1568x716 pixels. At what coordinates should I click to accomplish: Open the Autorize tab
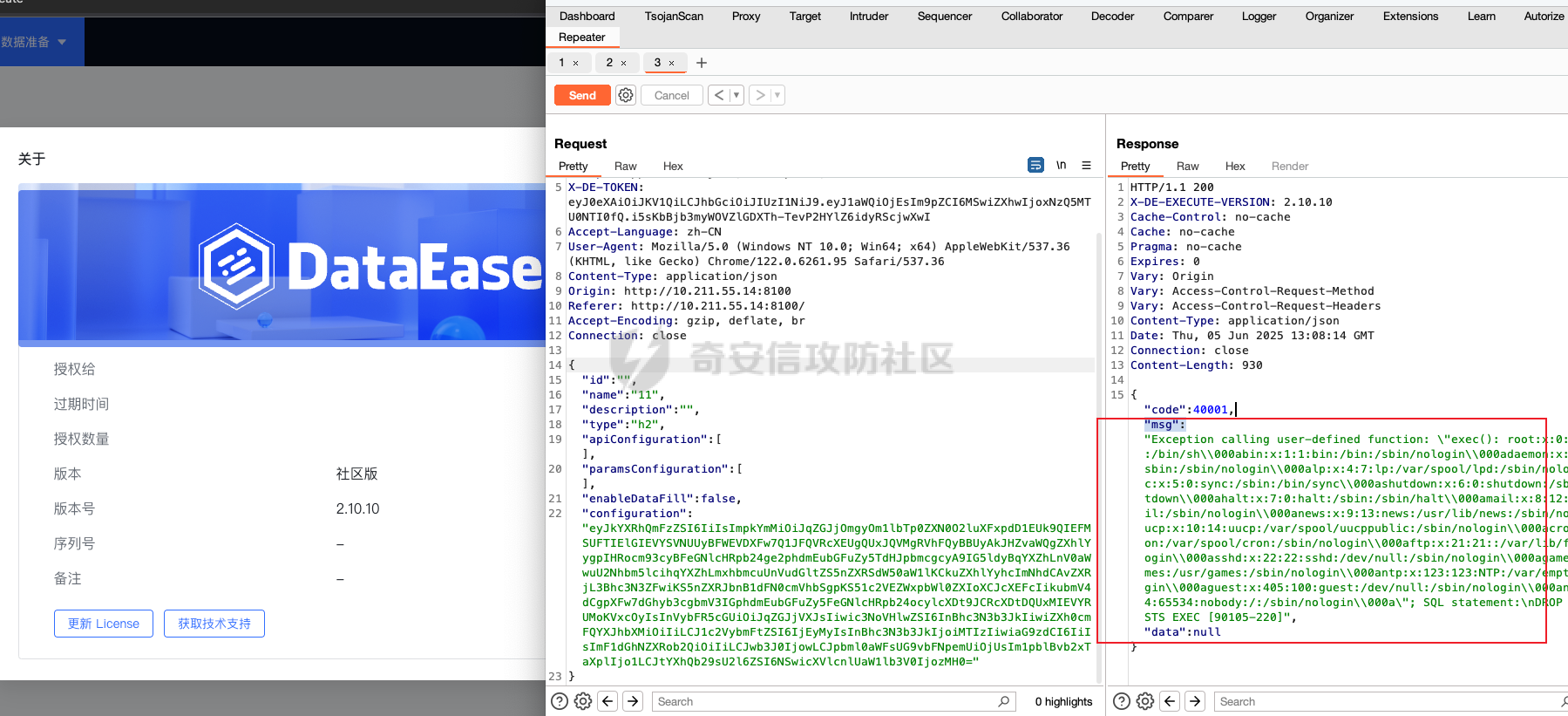point(1544,16)
